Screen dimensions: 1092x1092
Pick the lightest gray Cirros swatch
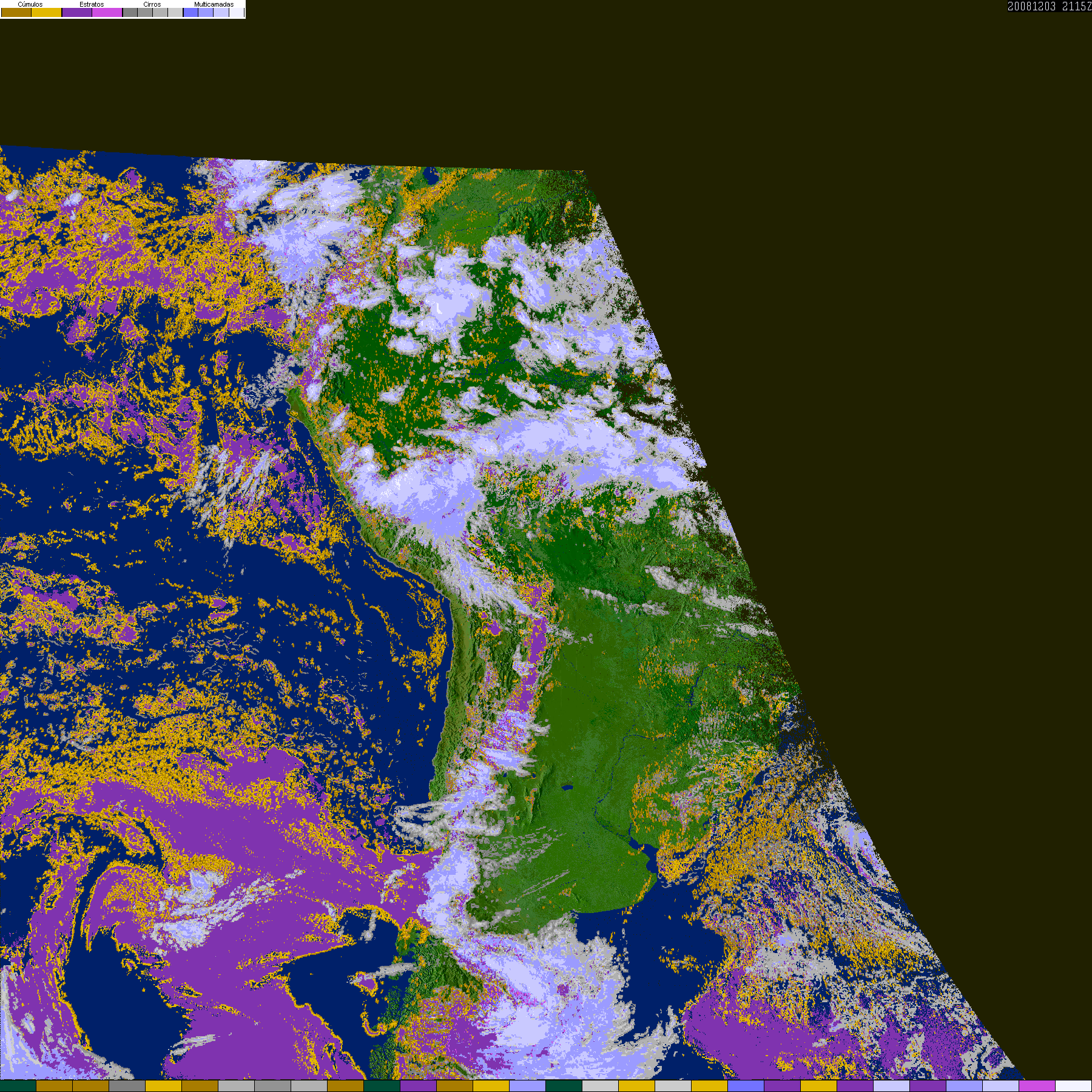tap(175, 12)
